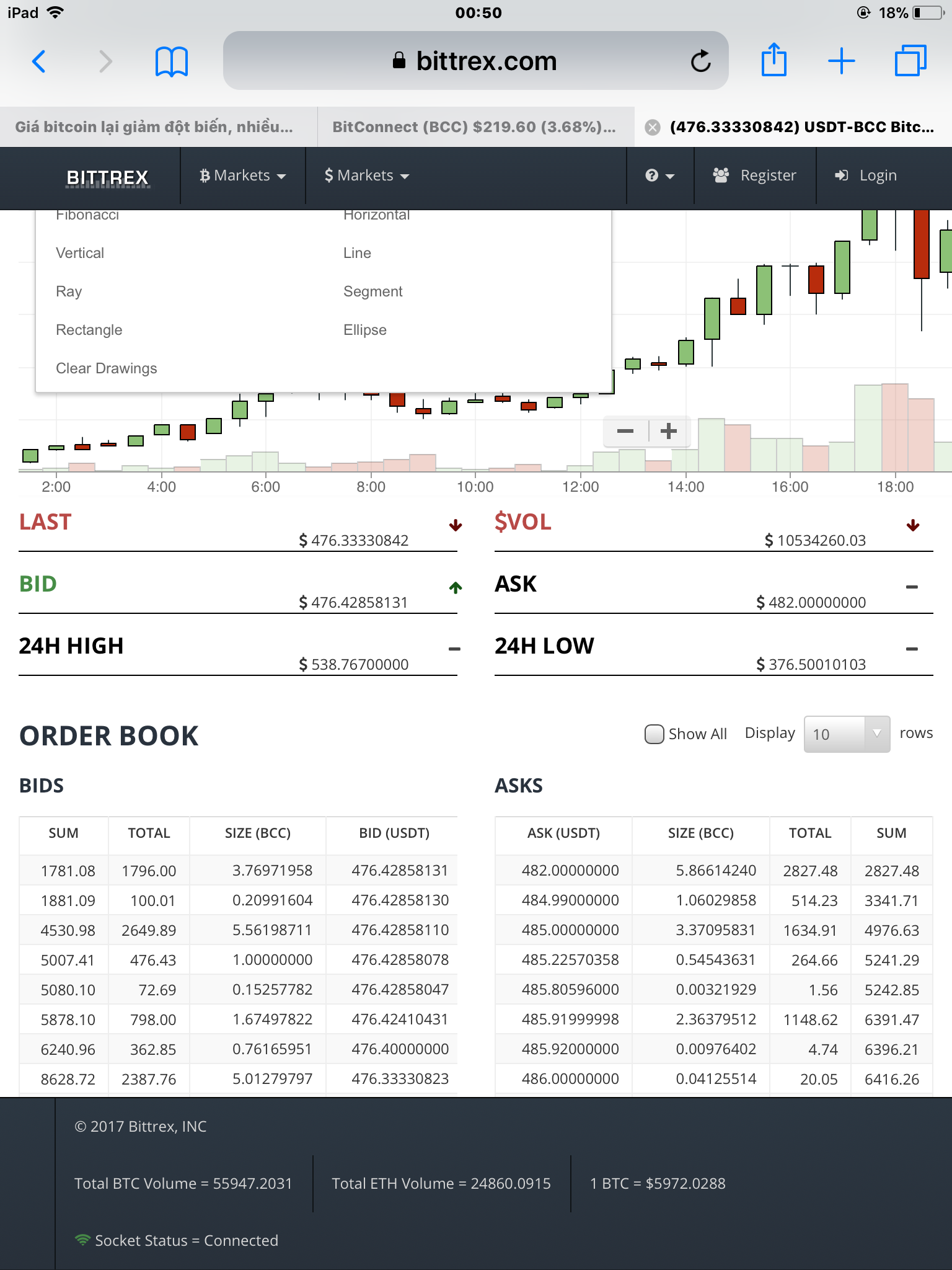Viewport: 952px width, 1270px height.
Task: Choose Segment drawing tool
Action: [372, 291]
